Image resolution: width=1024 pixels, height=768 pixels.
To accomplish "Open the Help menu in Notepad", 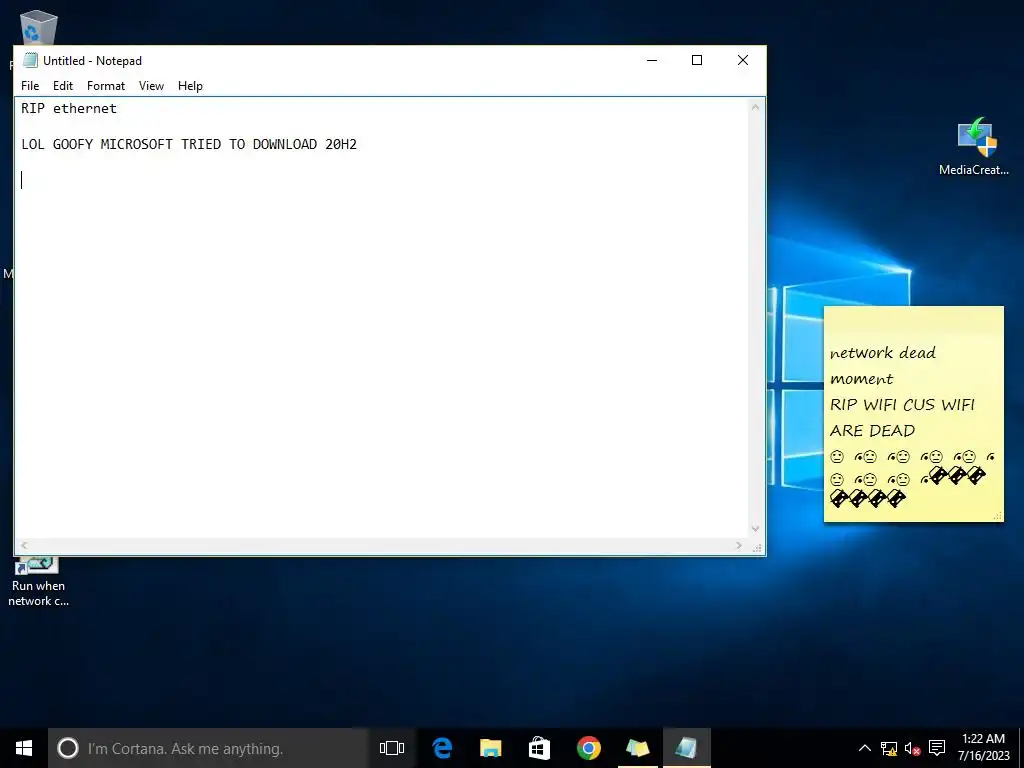I will [190, 86].
